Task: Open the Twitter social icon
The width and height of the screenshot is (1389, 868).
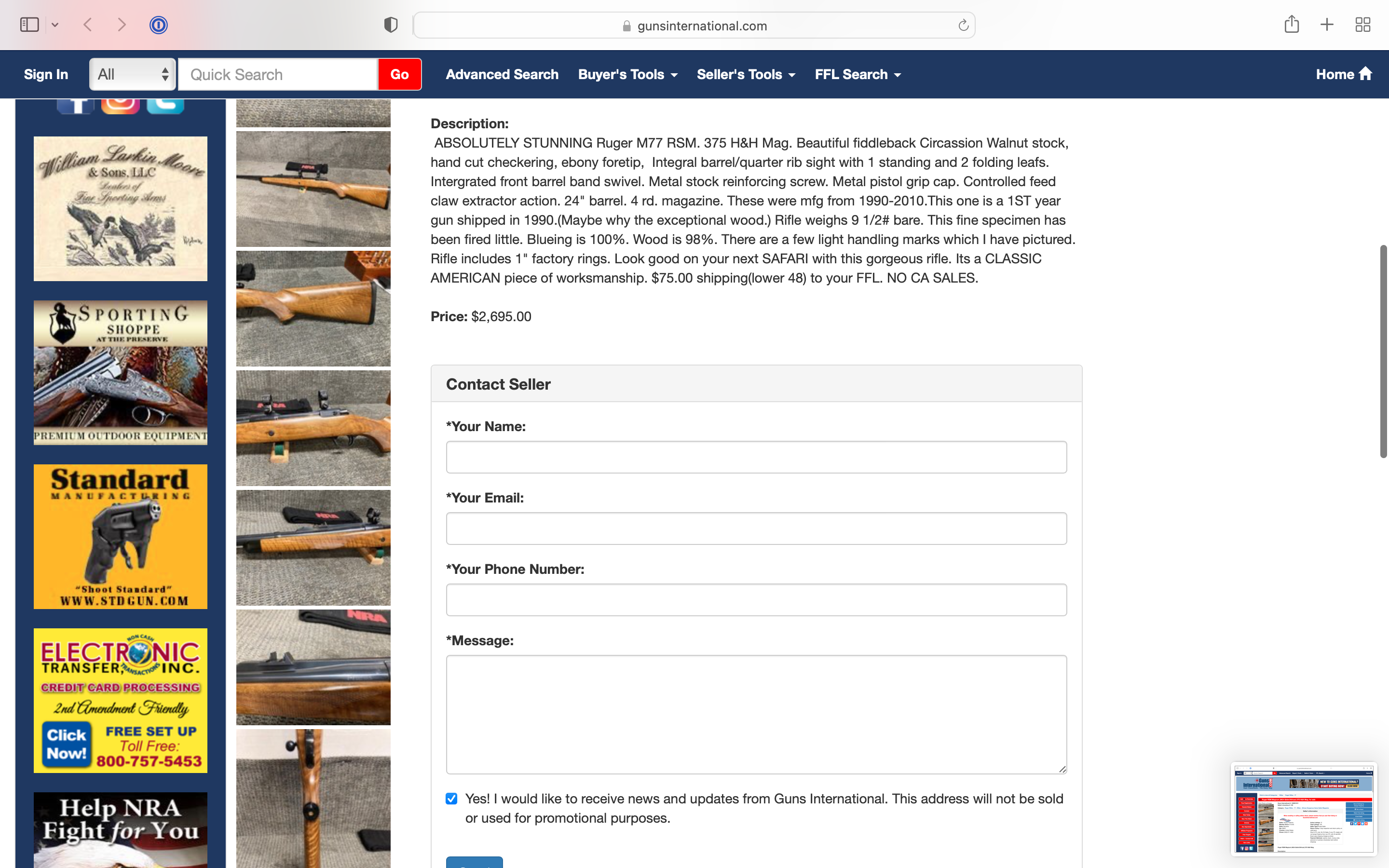Action: point(165,106)
